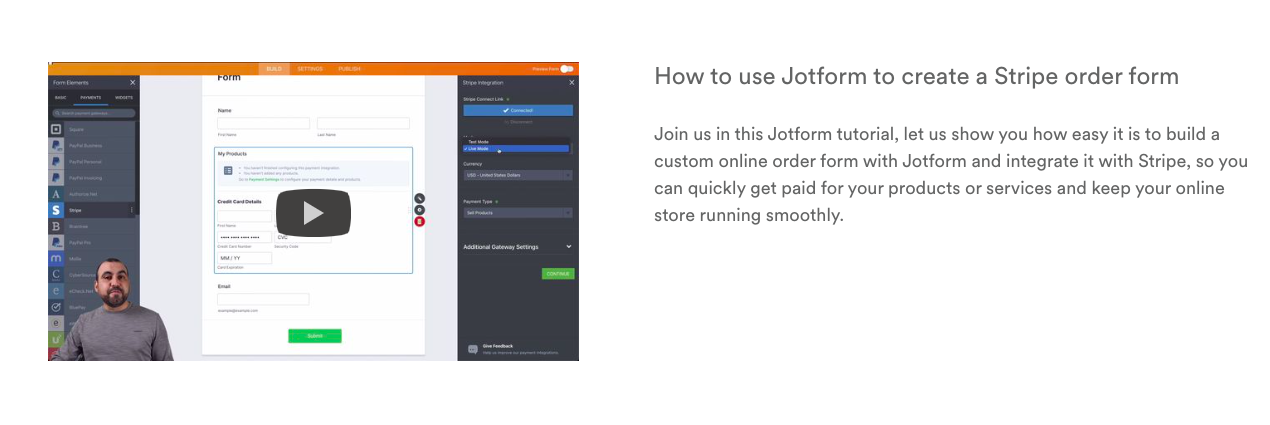Screen dimensions: 1270x425
Task: Switch to the BUILD tab
Action: click(x=273, y=69)
